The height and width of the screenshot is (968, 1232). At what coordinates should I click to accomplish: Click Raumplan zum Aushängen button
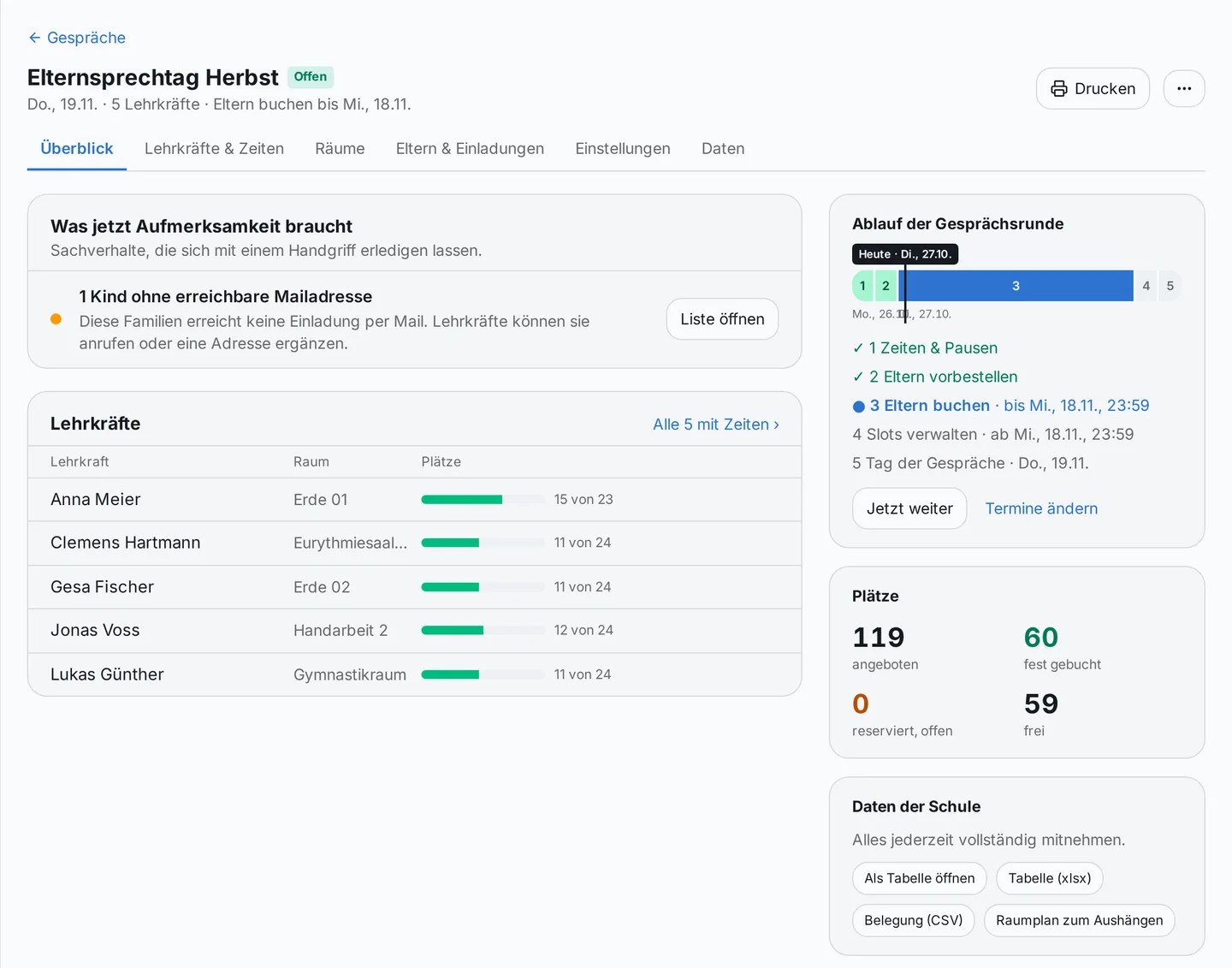[x=1079, y=920]
